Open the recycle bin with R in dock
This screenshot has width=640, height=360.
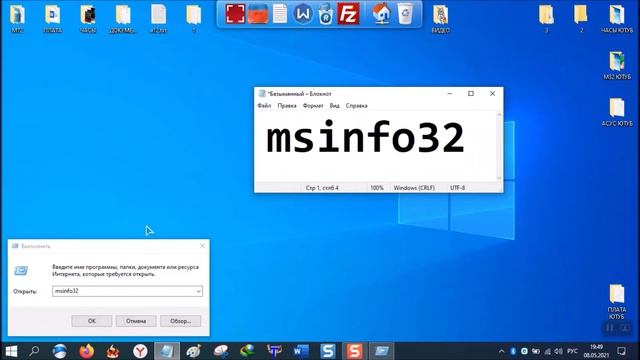326,14
